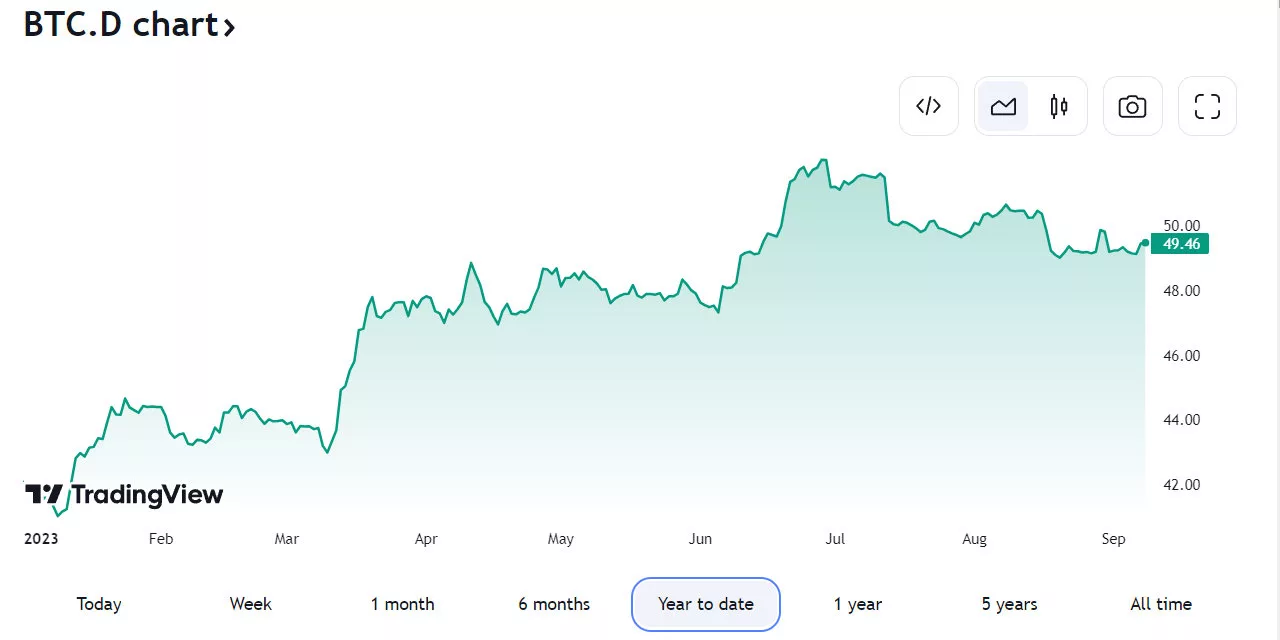Click the 49.46 current price label
This screenshot has height=640, width=1280.
click(x=1180, y=243)
